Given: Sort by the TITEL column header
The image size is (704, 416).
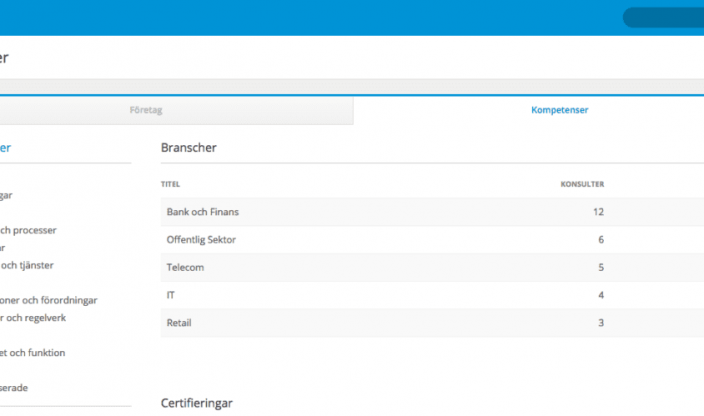Looking at the screenshot, I should point(170,184).
